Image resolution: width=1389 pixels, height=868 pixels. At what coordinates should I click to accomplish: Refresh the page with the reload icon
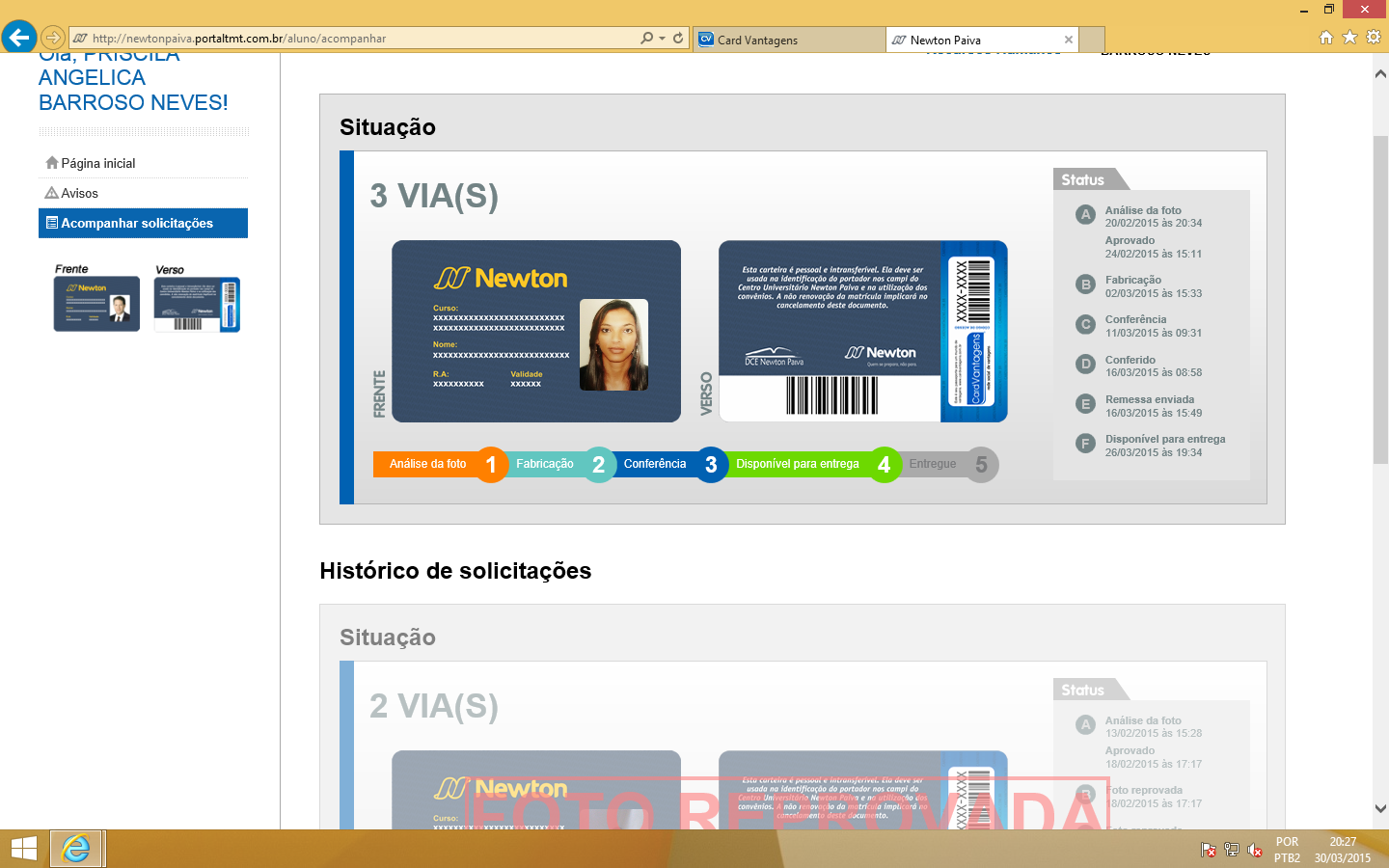tap(678, 38)
